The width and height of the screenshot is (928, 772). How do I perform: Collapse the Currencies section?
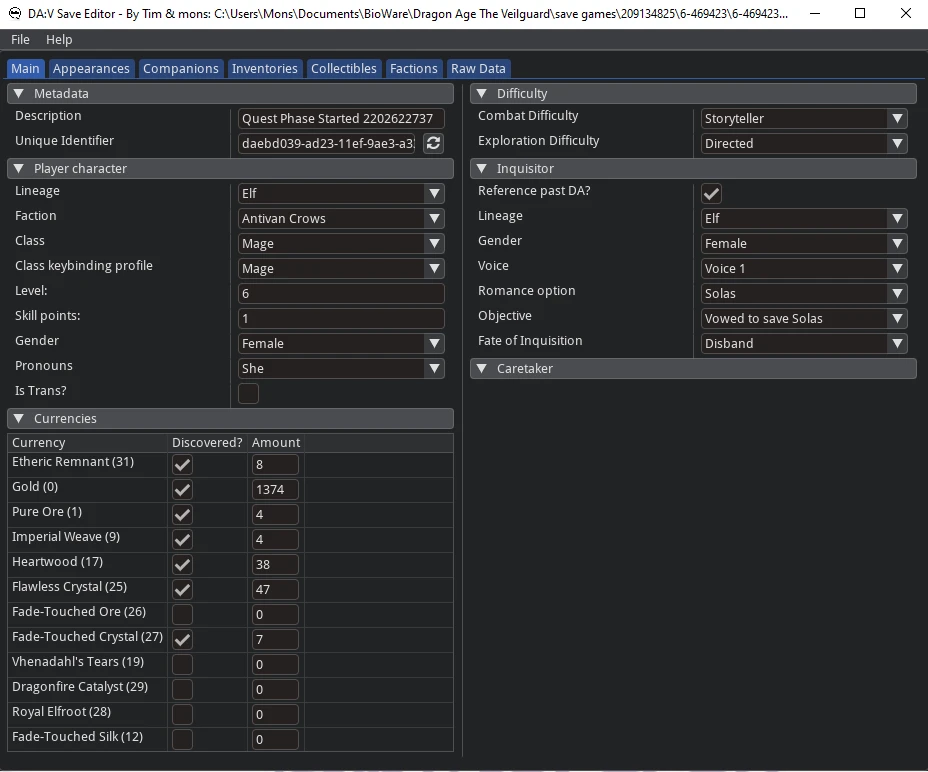(19, 418)
